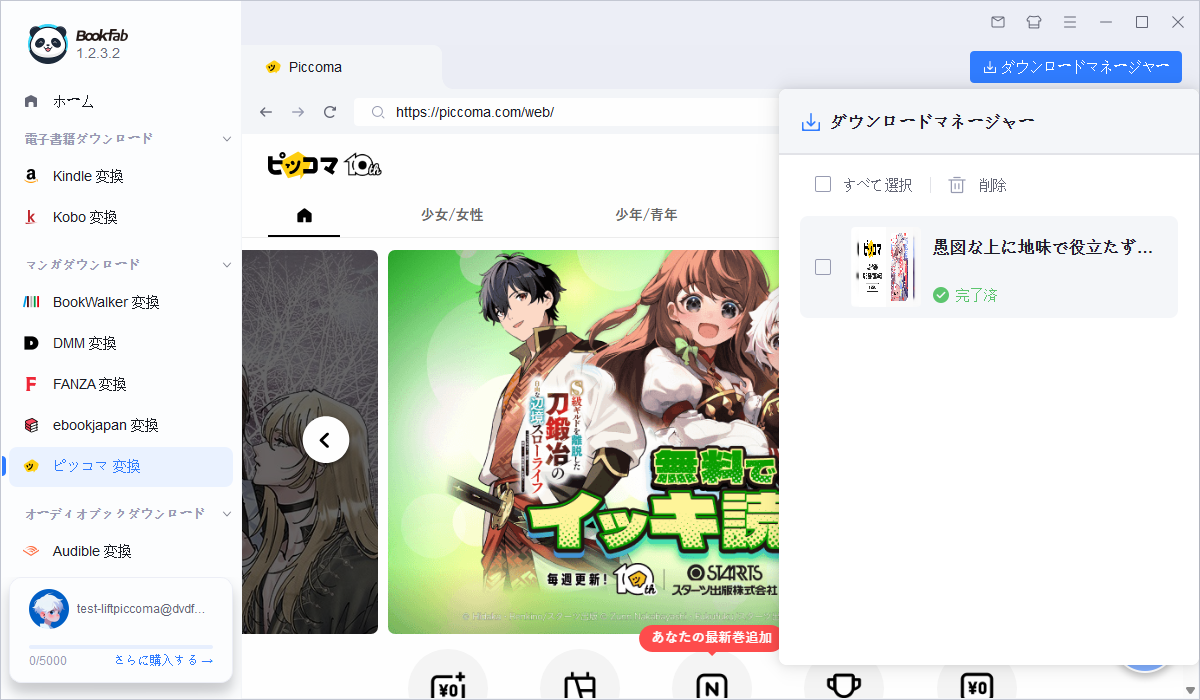The height and width of the screenshot is (700, 1200).
Task: Open Kindle 変換 in sidebar
Action: 120,176
